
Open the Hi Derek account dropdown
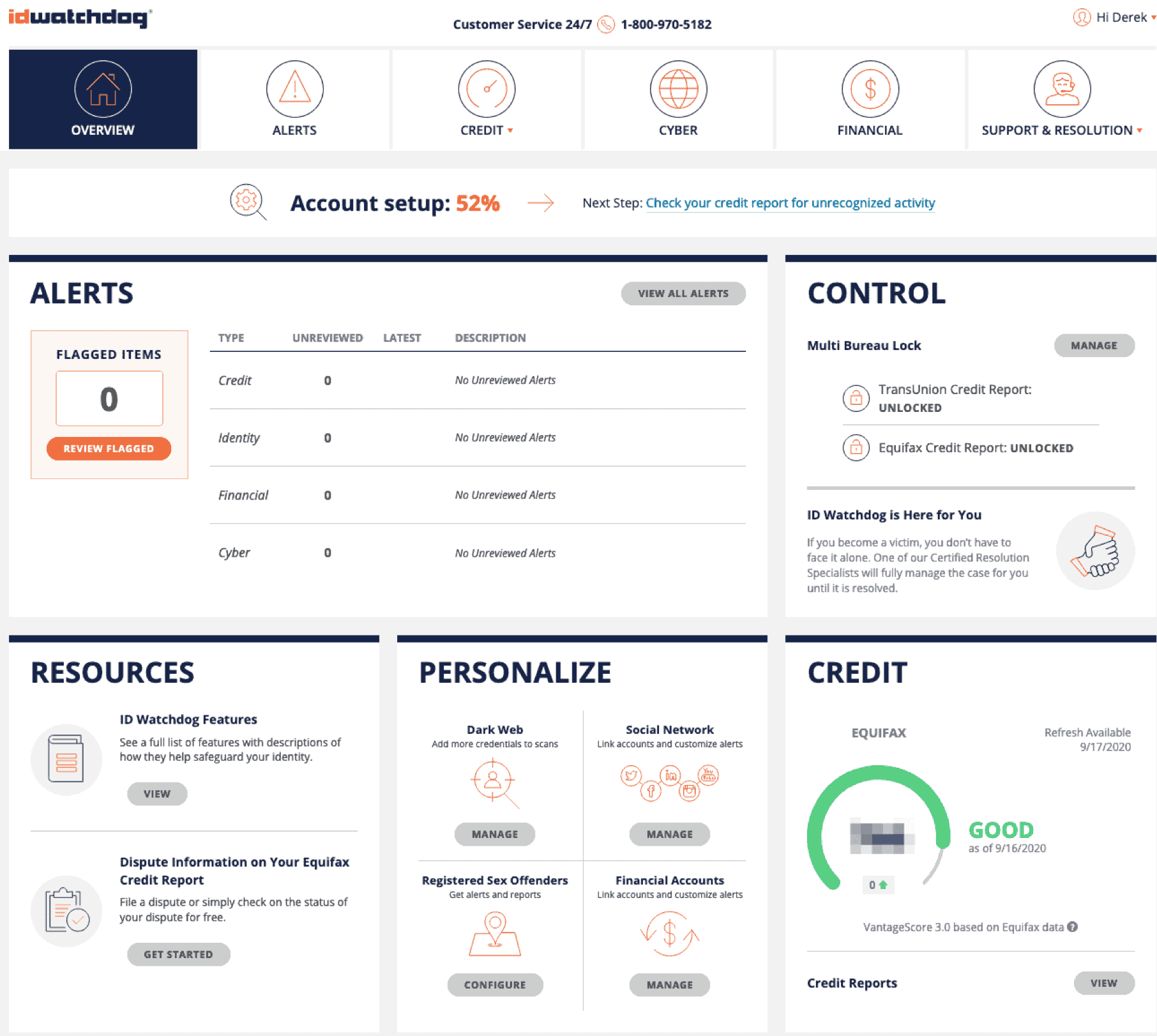click(1126, 17)
